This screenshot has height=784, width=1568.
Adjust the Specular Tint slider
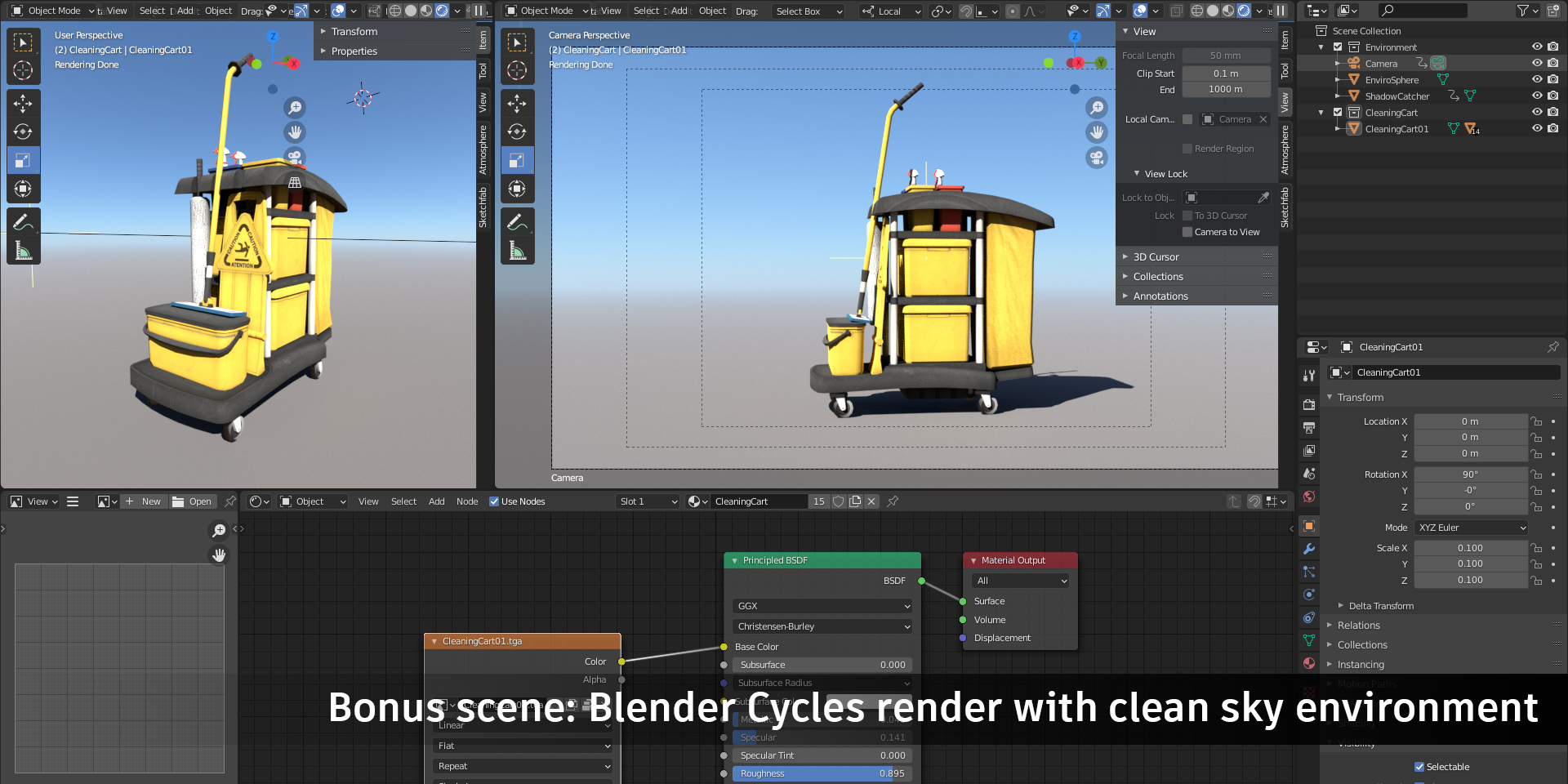coord(822,755)
